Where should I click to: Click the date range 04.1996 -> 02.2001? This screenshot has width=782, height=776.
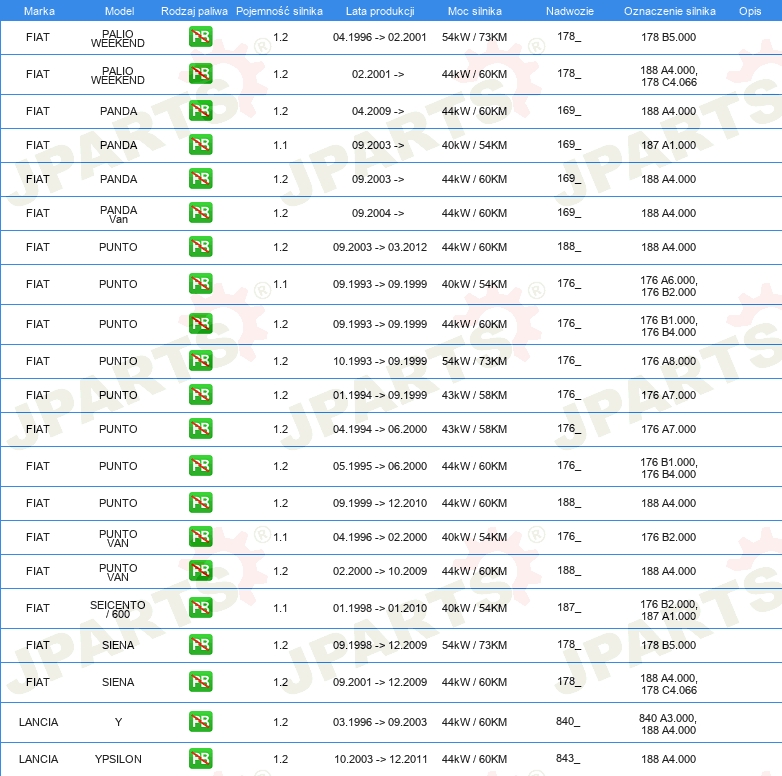pyautogui.click(x=380, y=37)
